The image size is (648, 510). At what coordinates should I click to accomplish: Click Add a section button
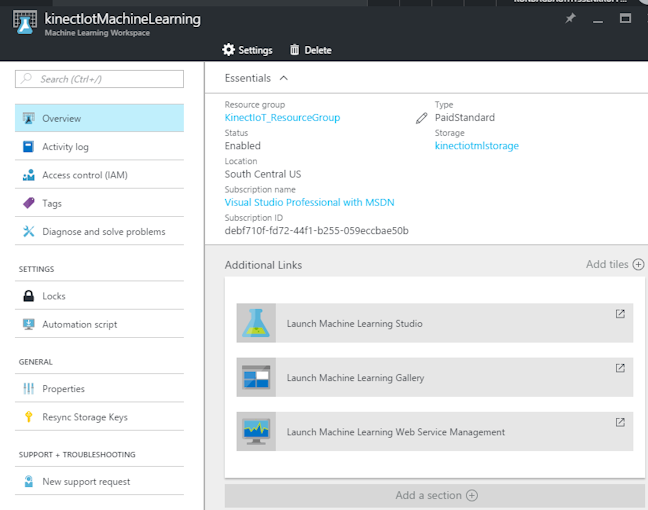point(435,495)
